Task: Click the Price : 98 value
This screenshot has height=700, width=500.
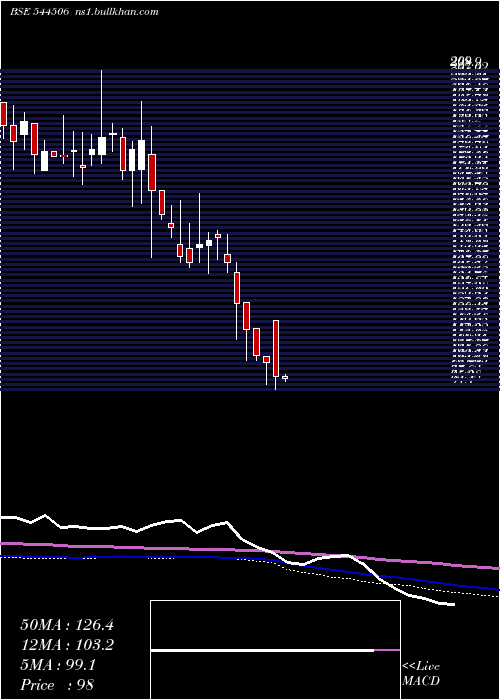Action: point(57,685)
